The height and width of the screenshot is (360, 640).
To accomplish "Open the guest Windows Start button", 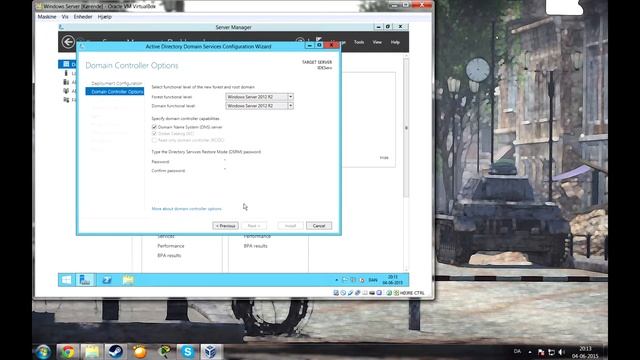I will [67, 280].
